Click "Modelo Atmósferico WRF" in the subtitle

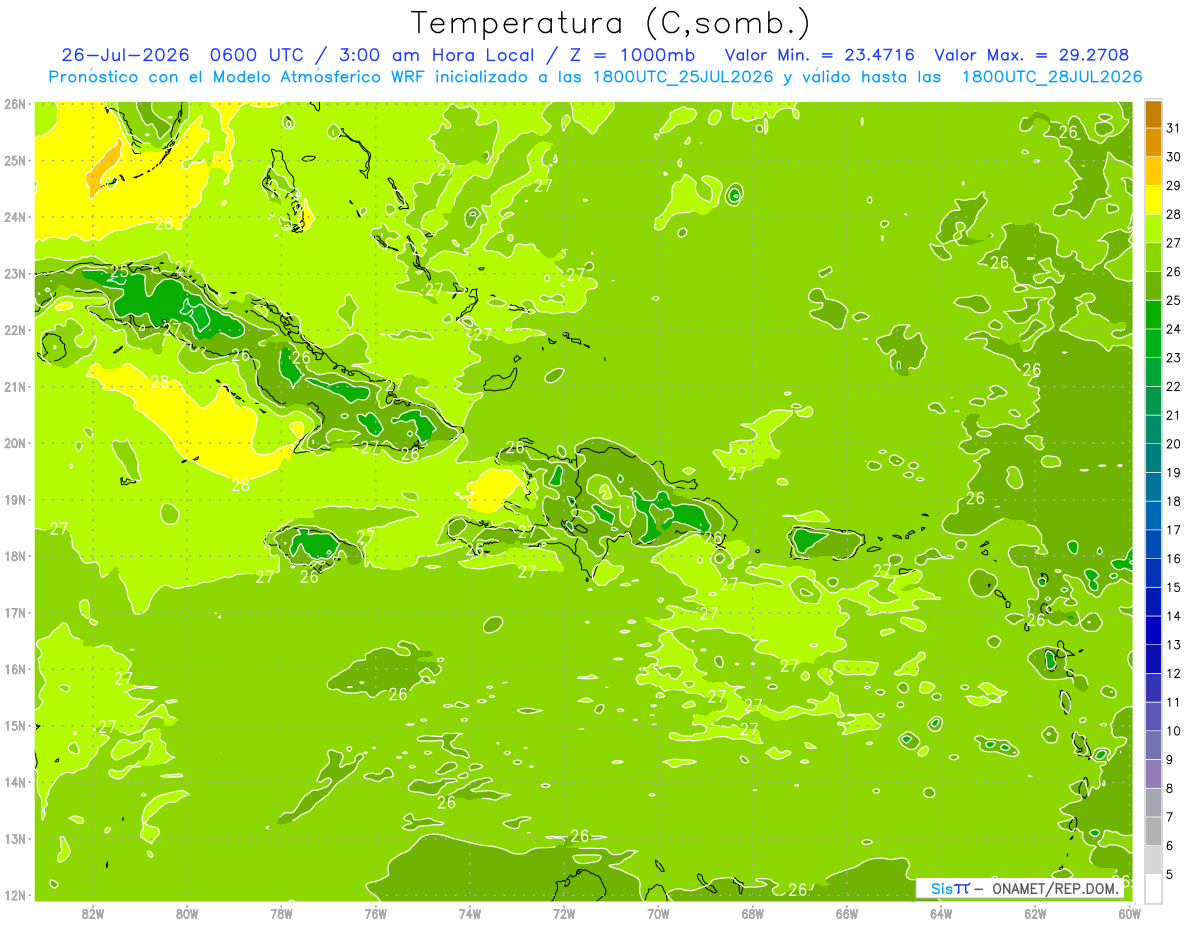point(316,77)
